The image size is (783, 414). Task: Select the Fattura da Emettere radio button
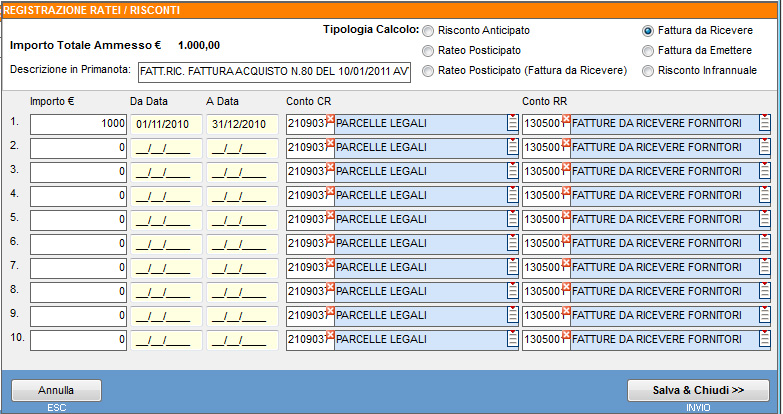pos(649,50)
